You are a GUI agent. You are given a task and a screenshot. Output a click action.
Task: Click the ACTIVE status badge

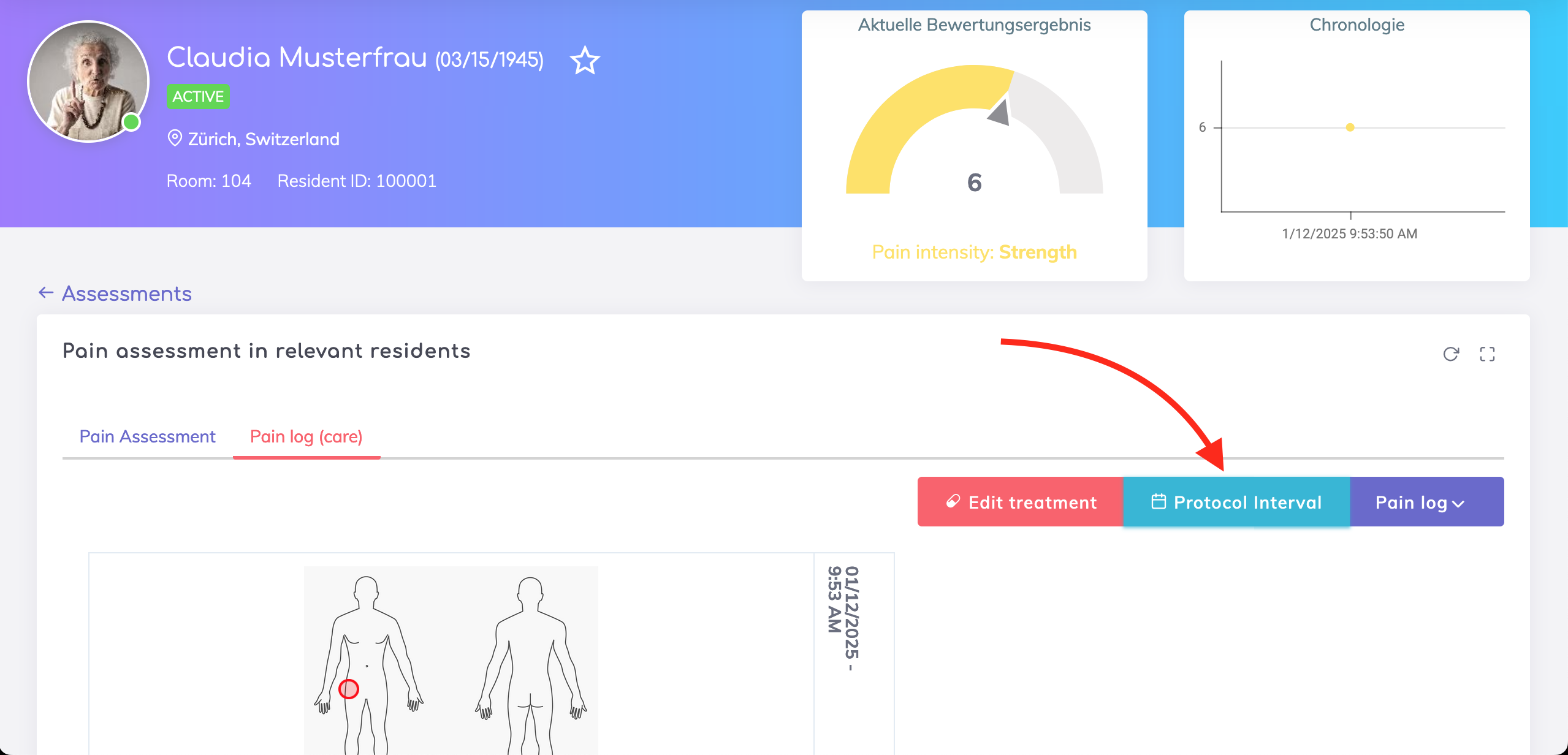click(198, 96)
